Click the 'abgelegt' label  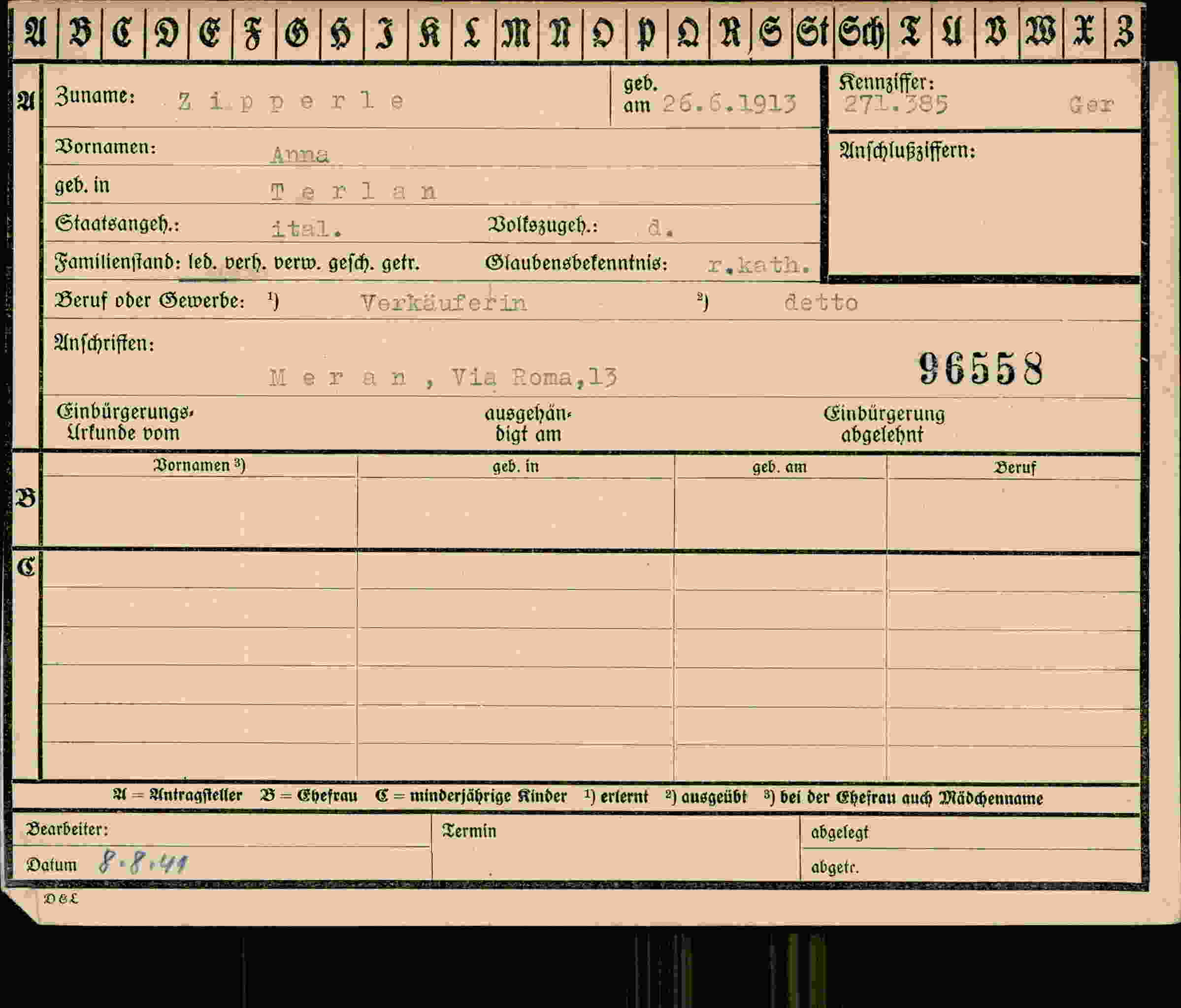point(840,833)
